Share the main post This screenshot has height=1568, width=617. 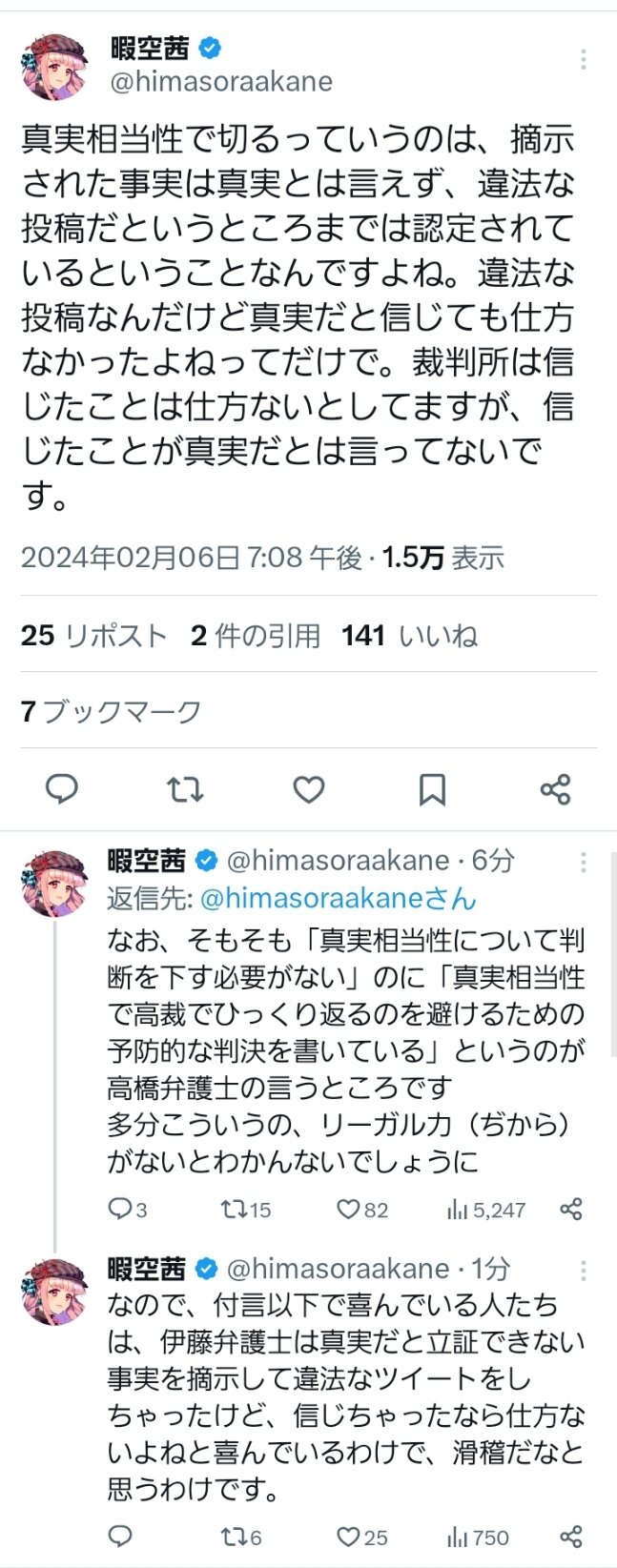(555, 789)
